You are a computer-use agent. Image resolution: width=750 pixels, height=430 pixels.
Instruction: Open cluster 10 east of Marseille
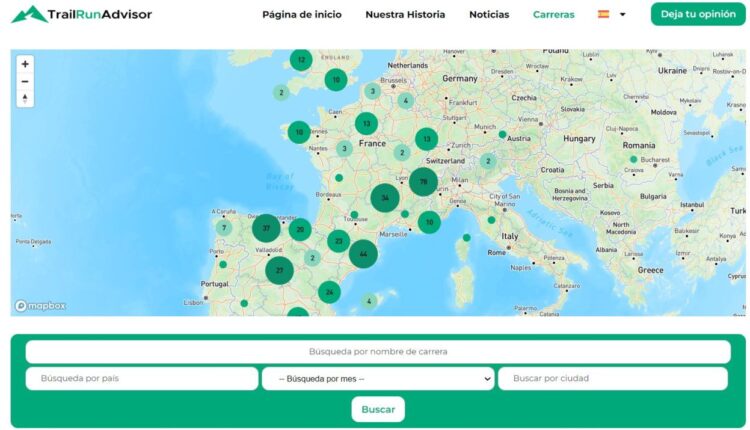click(429, 222)
